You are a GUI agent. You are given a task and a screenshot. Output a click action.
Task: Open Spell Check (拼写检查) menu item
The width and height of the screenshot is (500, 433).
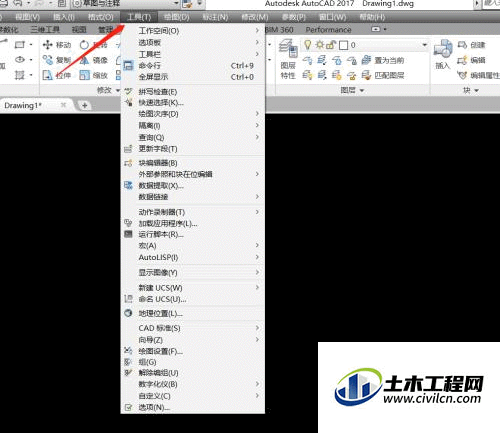(193, 92)
